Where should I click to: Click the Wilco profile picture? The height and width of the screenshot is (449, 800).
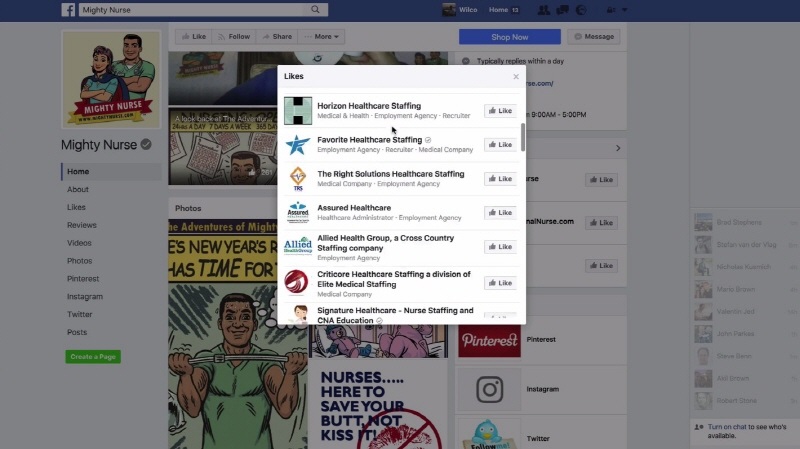(449, 10)
